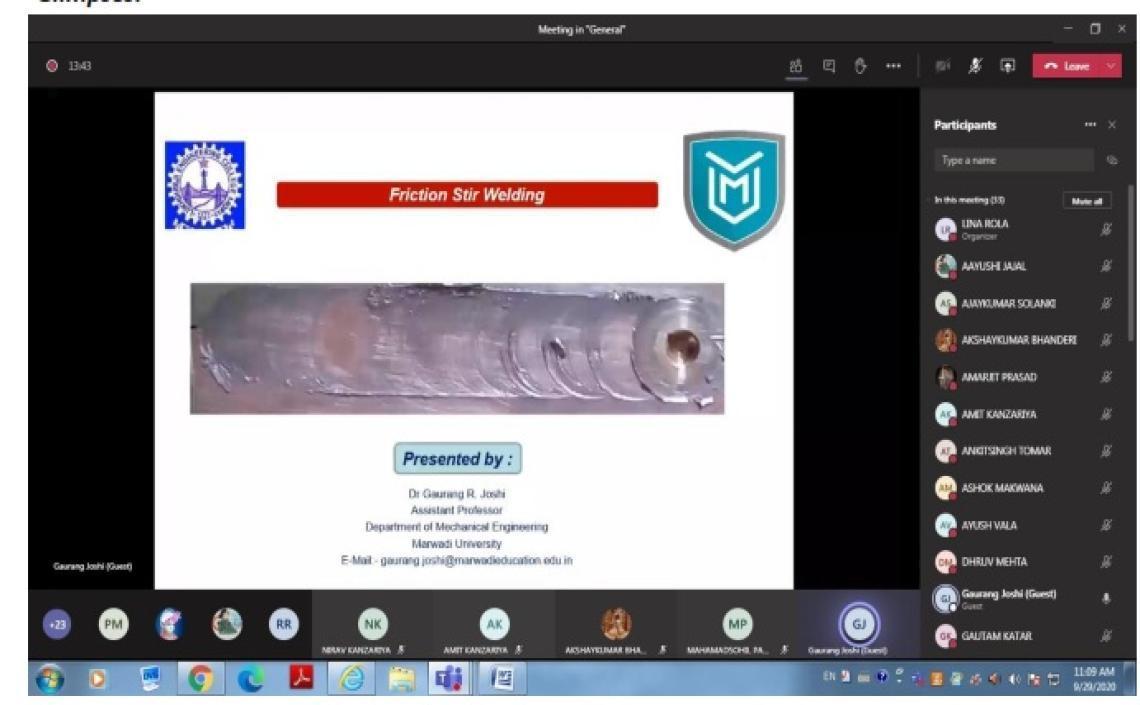Open Microsoft Word from the taskbar

[x=501, y=679]
